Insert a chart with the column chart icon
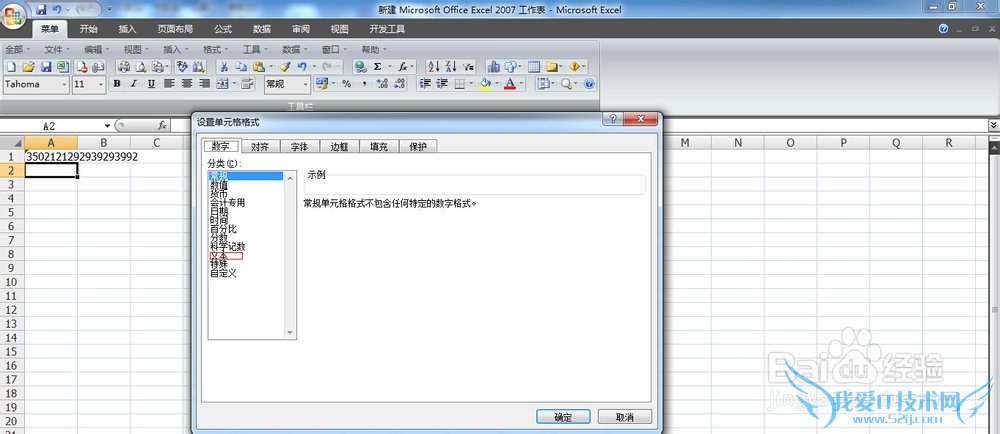The width and height of the screenshot is (1000, 434). click(494, 67)
